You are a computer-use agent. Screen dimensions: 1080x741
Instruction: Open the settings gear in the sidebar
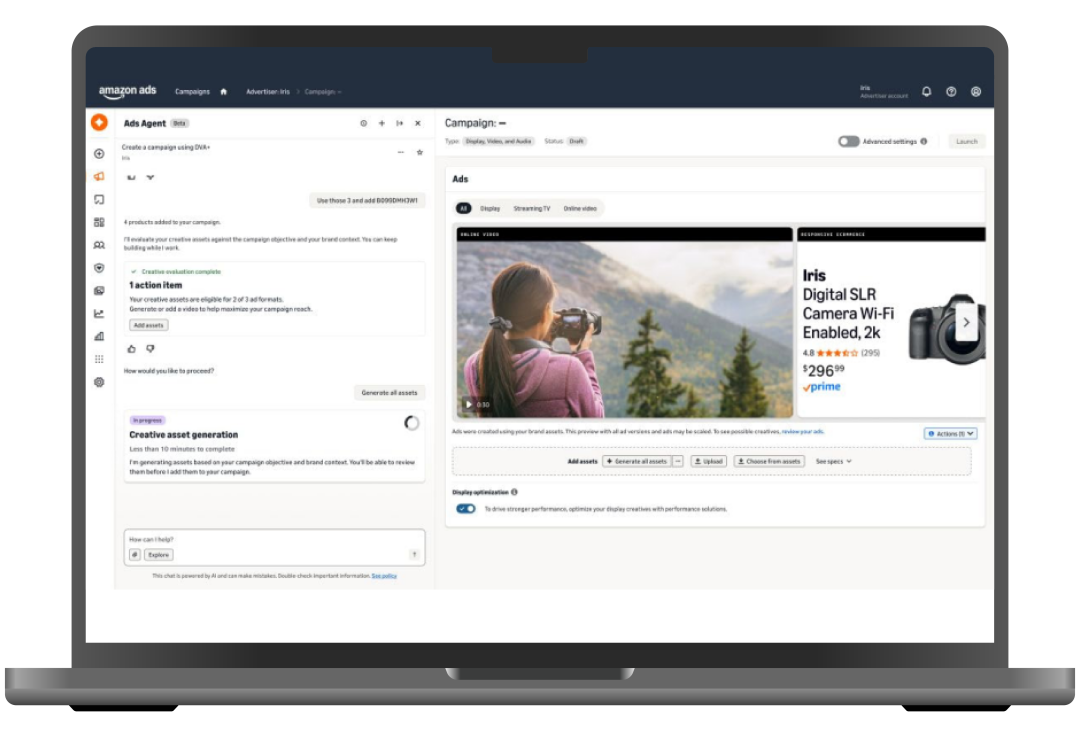pos(99,382)
